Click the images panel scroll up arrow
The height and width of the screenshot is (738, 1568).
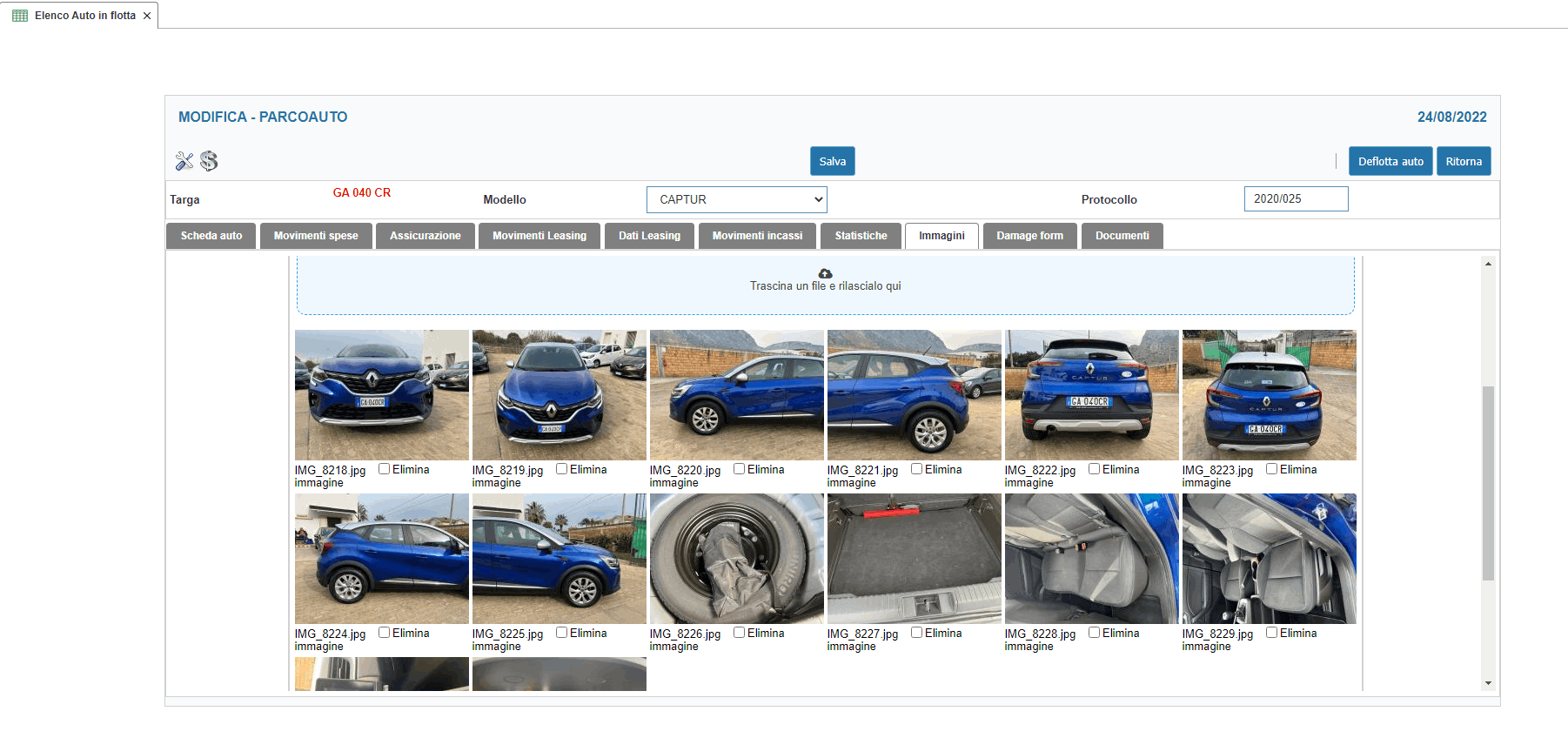1488,264
